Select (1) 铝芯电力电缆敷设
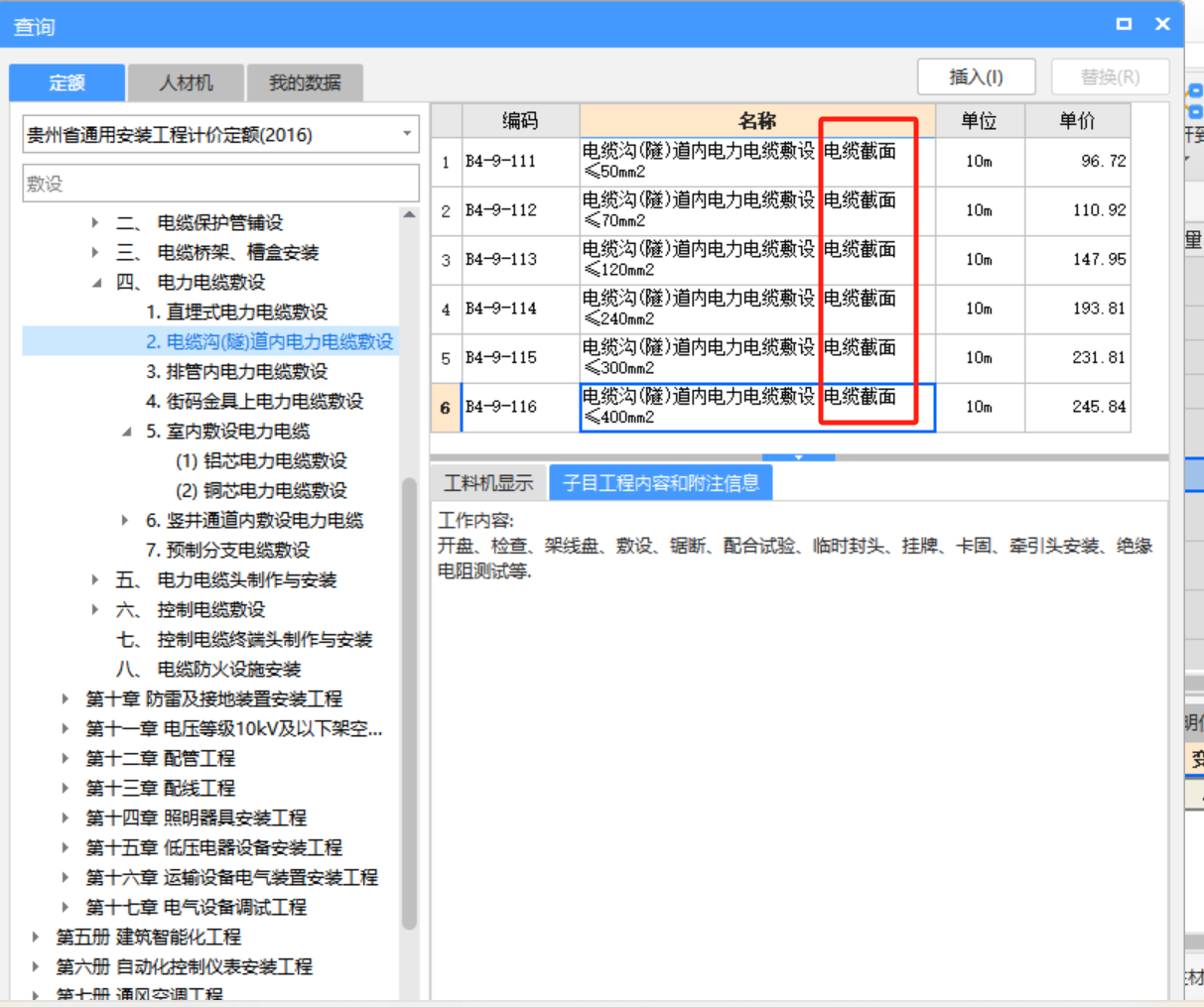The width and height of the screenshot is (1204, 1007). click(261, 461)
